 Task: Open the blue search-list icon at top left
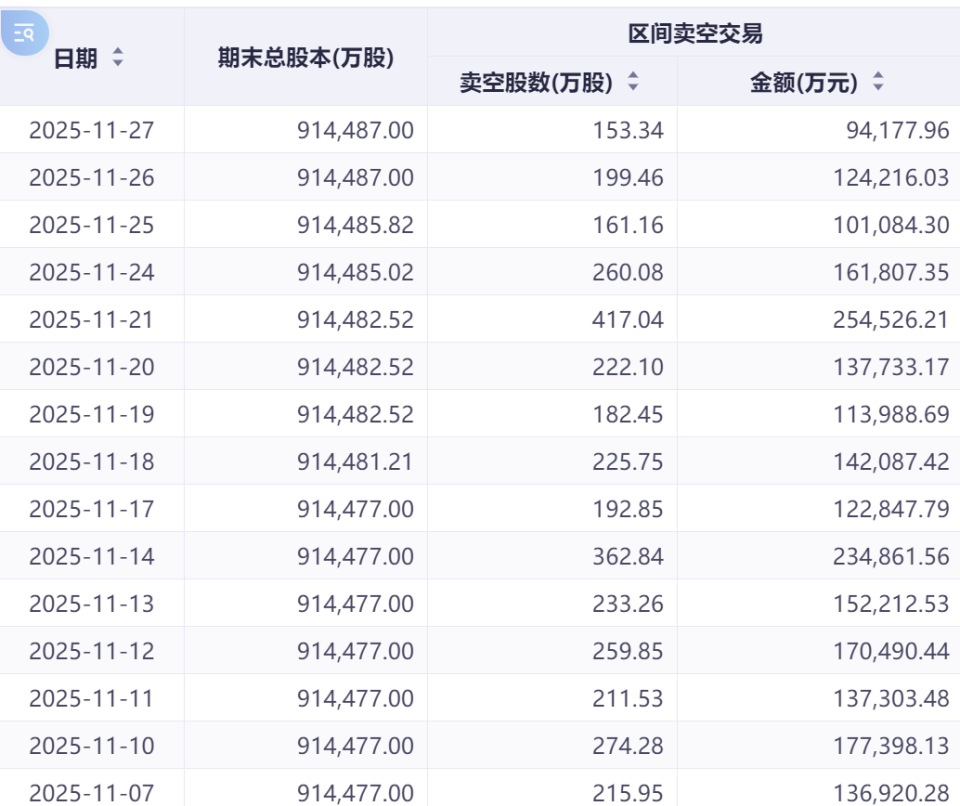pos(24,32)
